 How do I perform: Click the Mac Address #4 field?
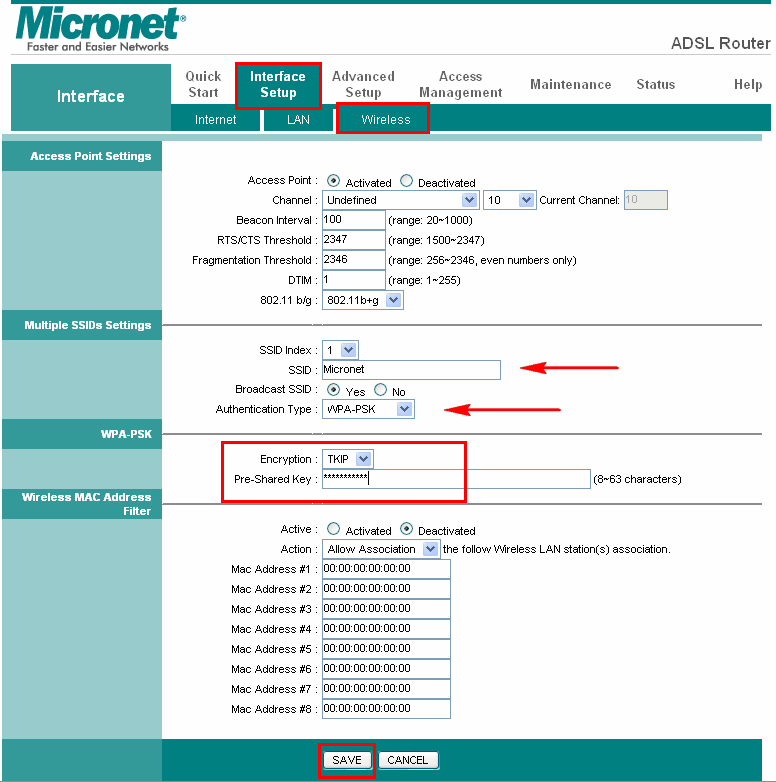386,629
